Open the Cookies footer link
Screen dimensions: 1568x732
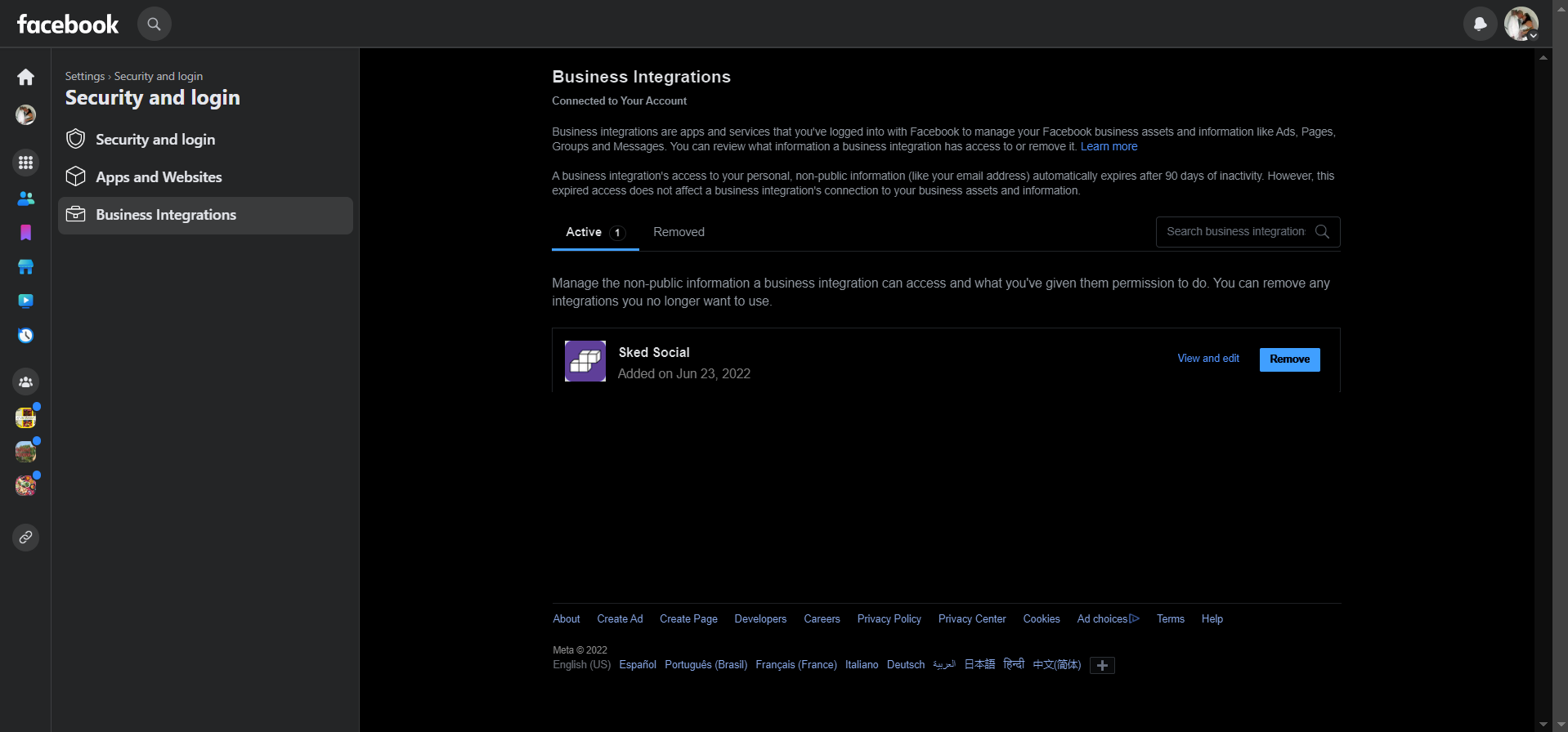(1042, 619)
